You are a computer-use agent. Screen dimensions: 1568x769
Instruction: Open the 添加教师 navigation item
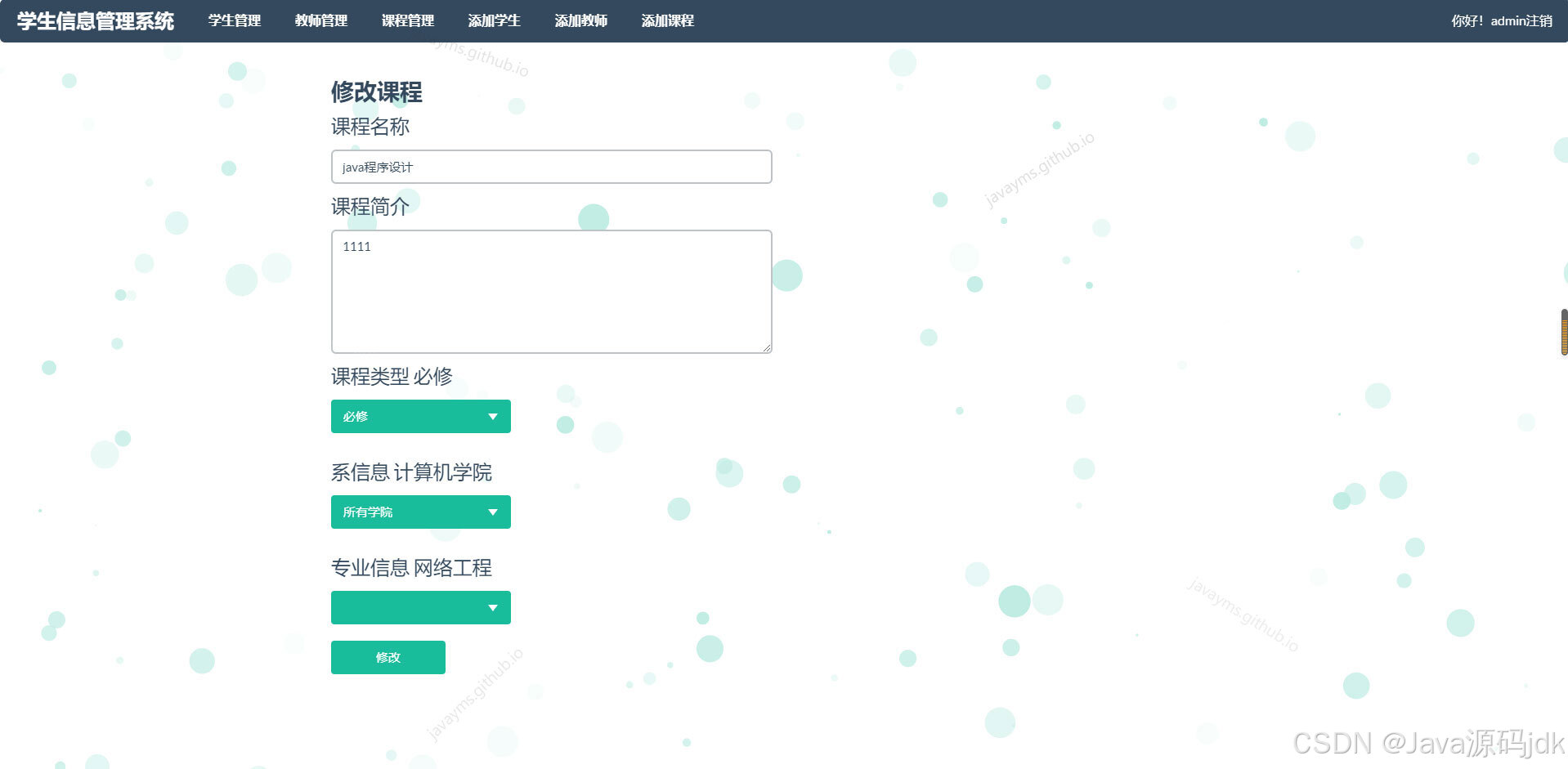(x=580, y=20)
